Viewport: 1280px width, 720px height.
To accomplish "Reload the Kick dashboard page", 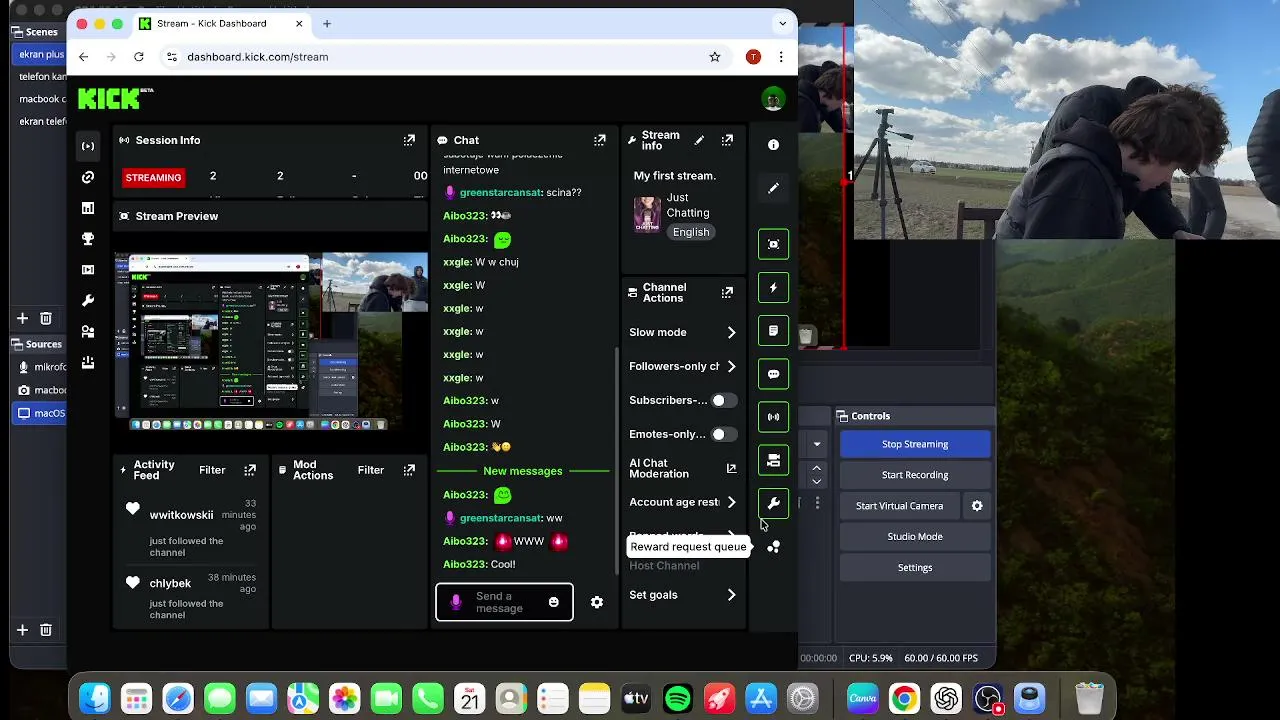I will pos(139,57).
